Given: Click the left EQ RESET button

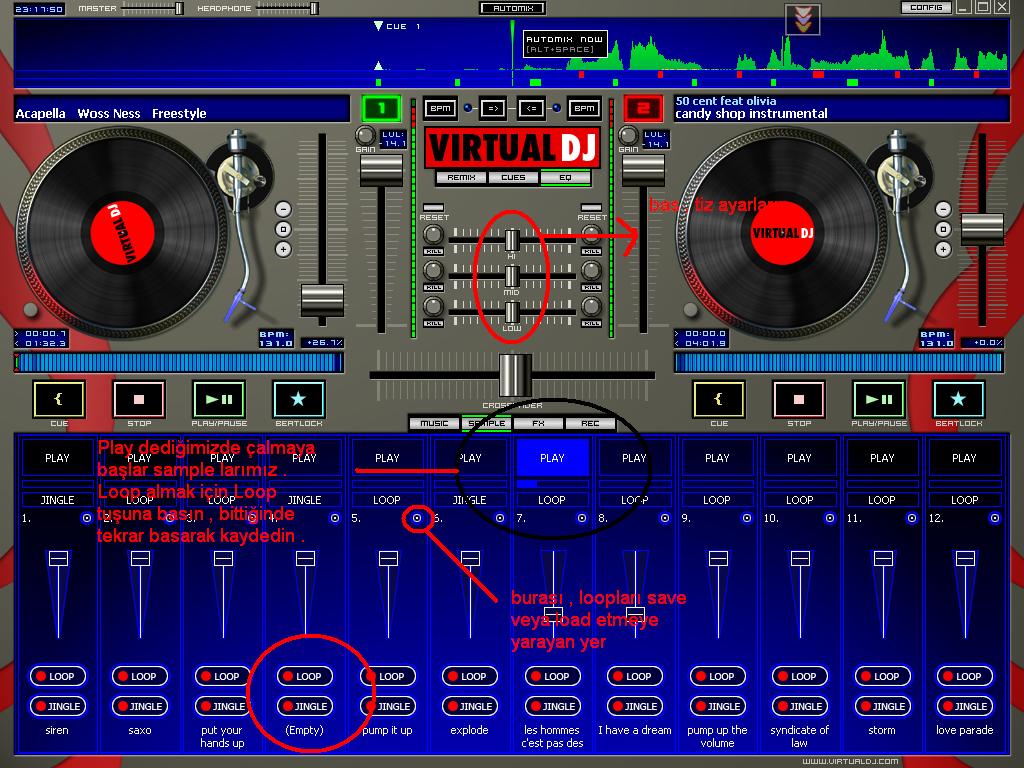Looking at the screenshot, I should coord(434,208).
